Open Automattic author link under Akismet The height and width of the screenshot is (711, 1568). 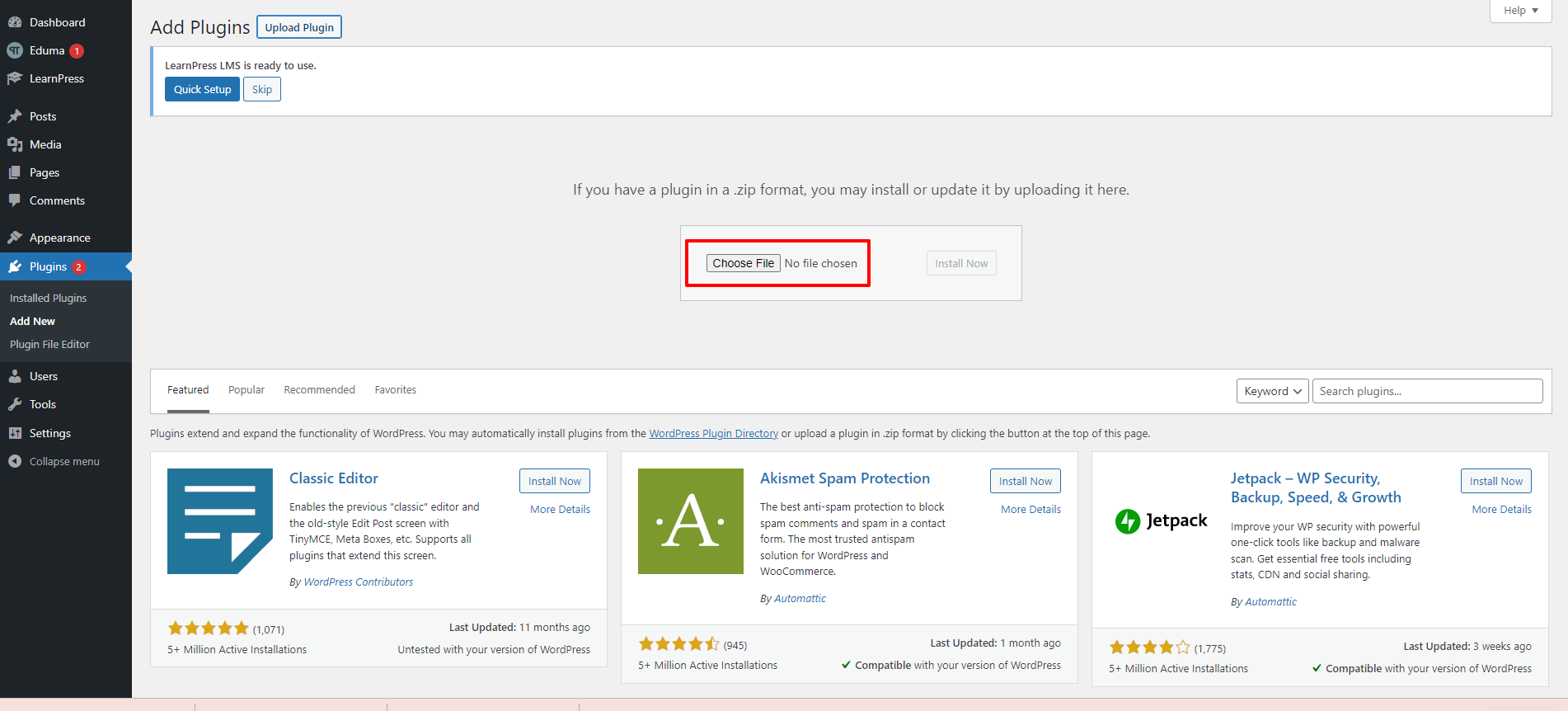(800, 598)
